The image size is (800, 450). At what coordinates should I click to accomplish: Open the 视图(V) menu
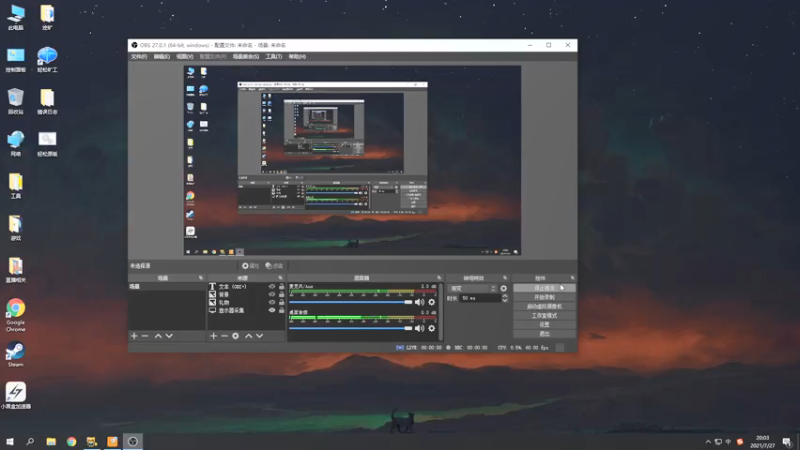pos(185,57)
